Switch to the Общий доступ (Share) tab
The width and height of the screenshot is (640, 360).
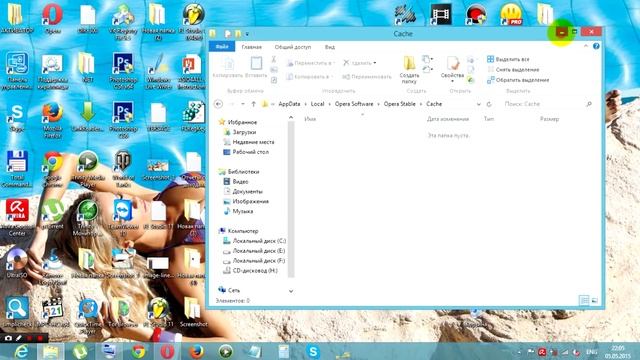coord(293,47)
